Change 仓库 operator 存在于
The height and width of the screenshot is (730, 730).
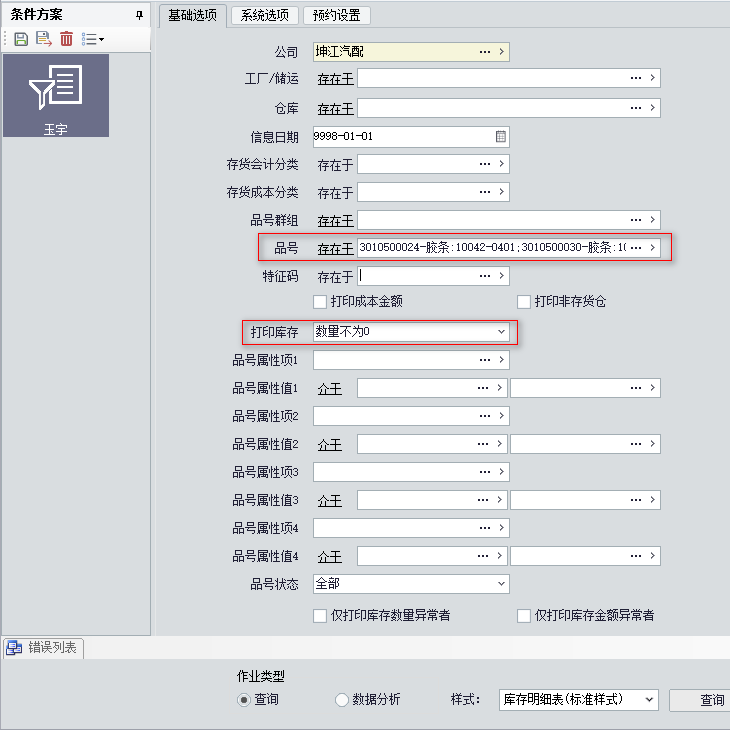point(335,108)
